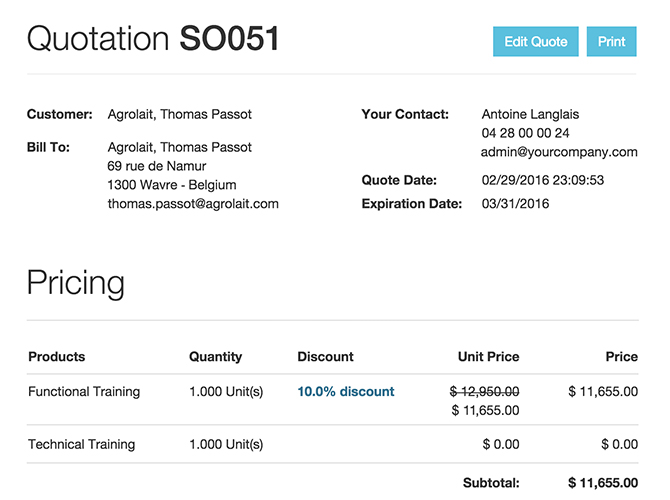Screen dimensions: 670x500
Task: Select the Functional Training product row
Action: (x=84, y=392)
